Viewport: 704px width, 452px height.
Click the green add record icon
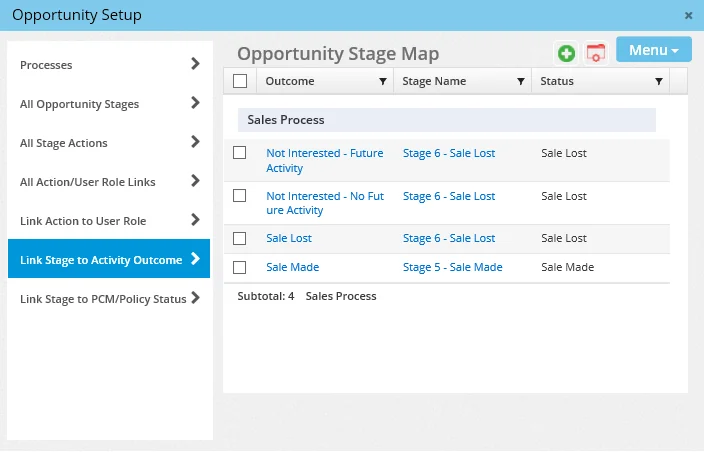click(566, 53)
